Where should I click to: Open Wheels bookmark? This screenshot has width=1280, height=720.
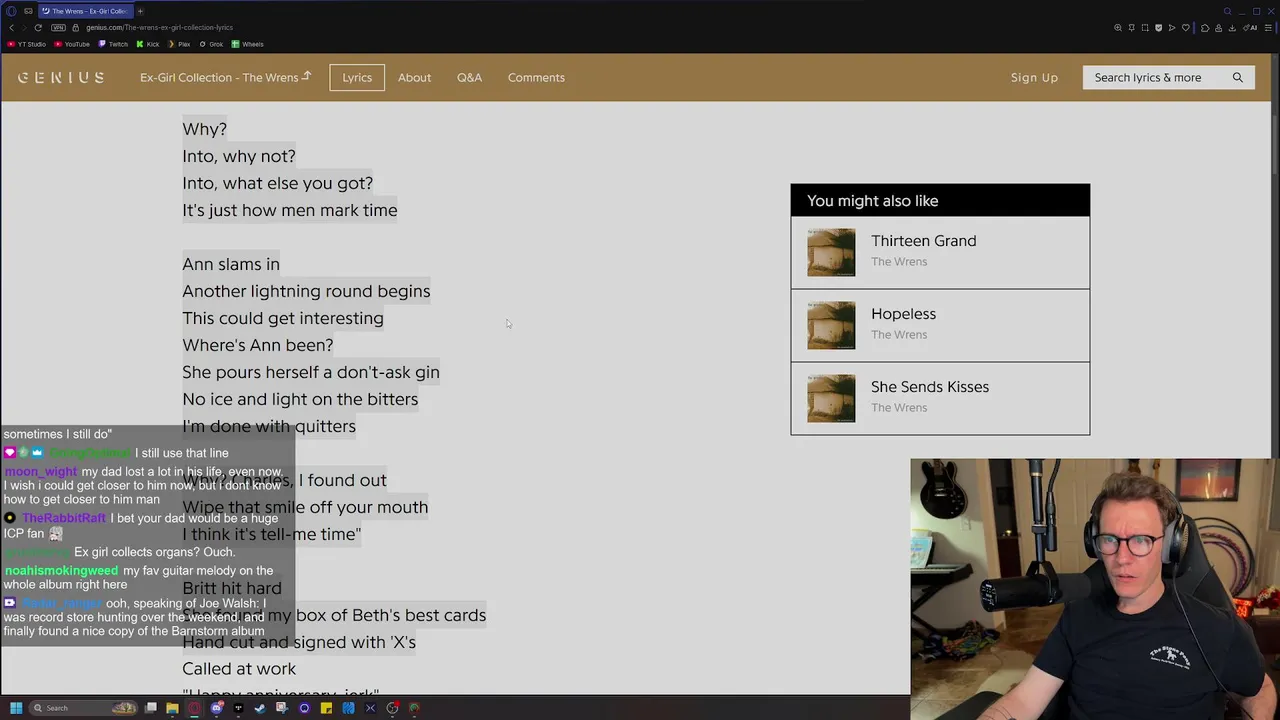(247, 44)
